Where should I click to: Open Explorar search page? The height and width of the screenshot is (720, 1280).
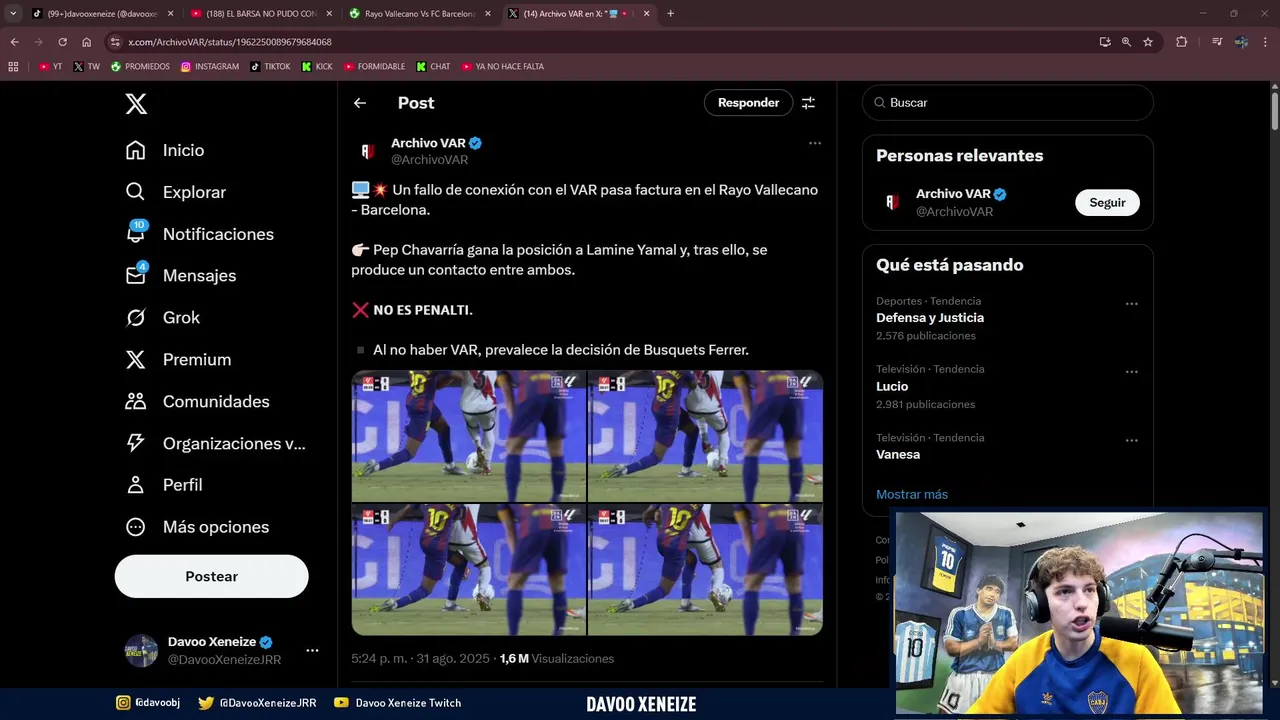pos(176,192)
